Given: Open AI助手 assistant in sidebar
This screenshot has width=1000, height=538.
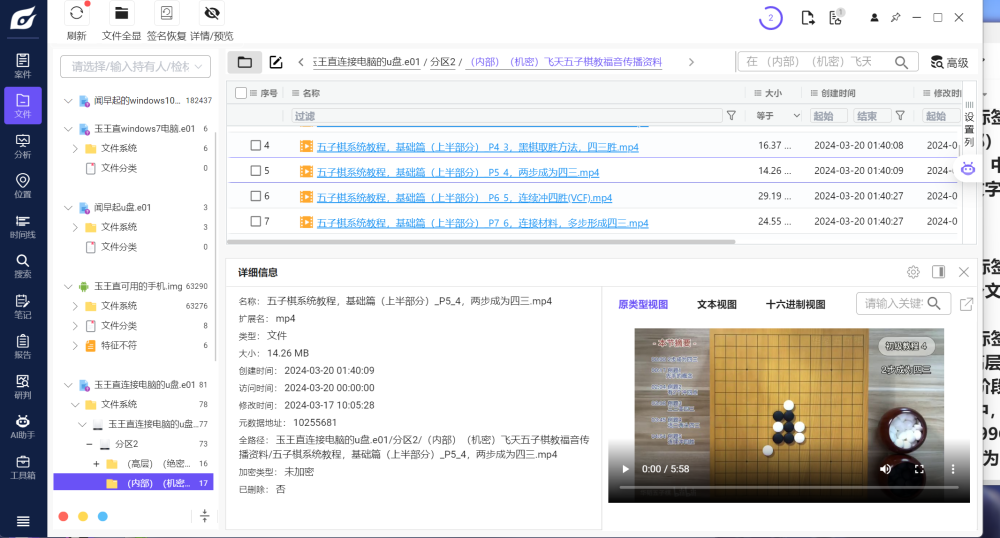Looking at the screenshot, I should pyautogui.click(x=22, y=426).
